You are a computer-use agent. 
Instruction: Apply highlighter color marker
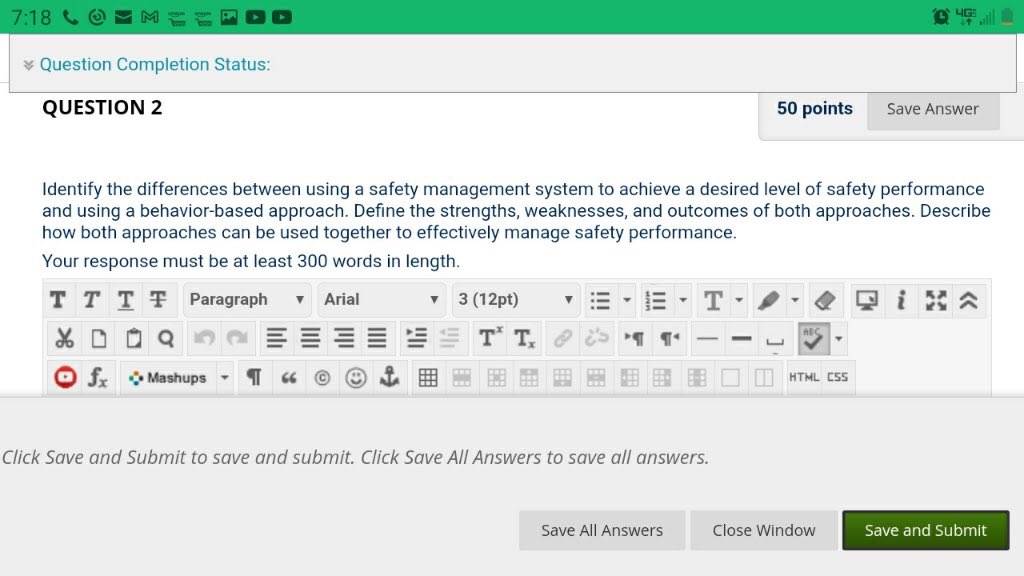tap(769, 300)
